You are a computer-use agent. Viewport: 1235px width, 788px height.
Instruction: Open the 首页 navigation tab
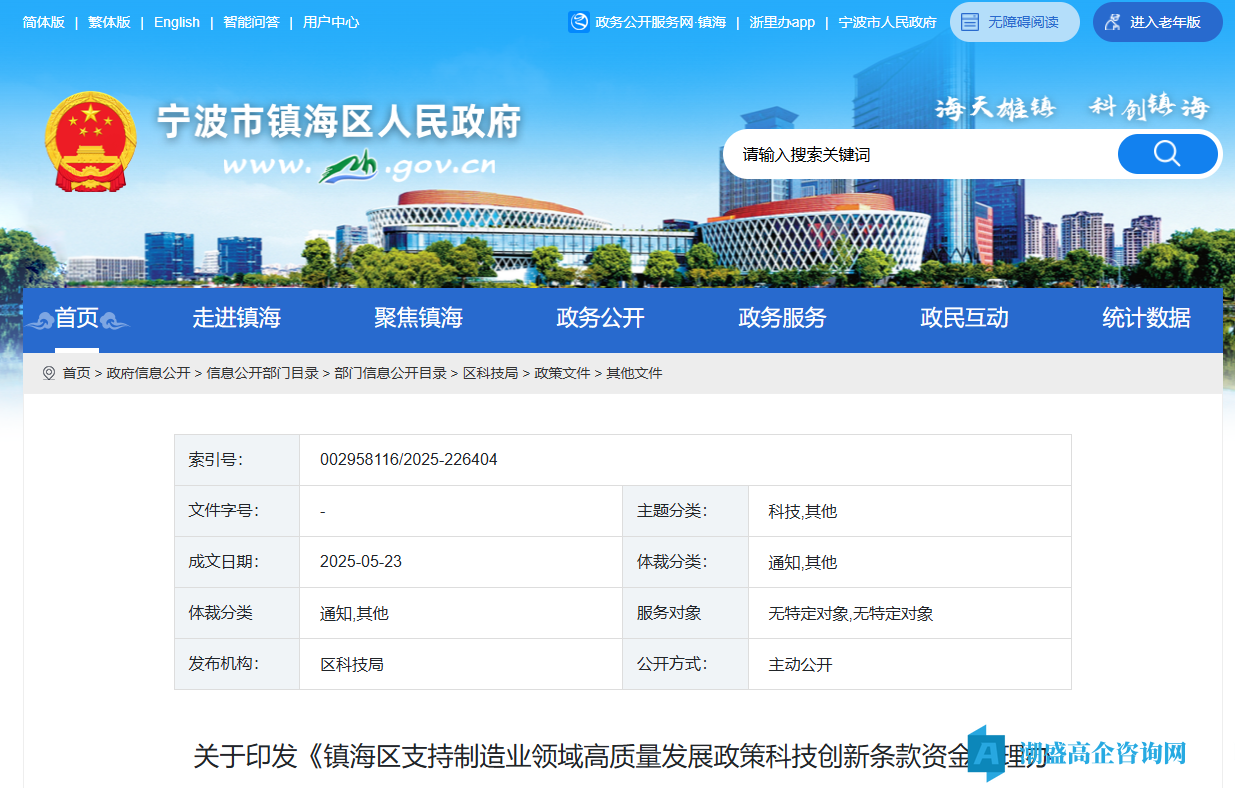point(77,318)
